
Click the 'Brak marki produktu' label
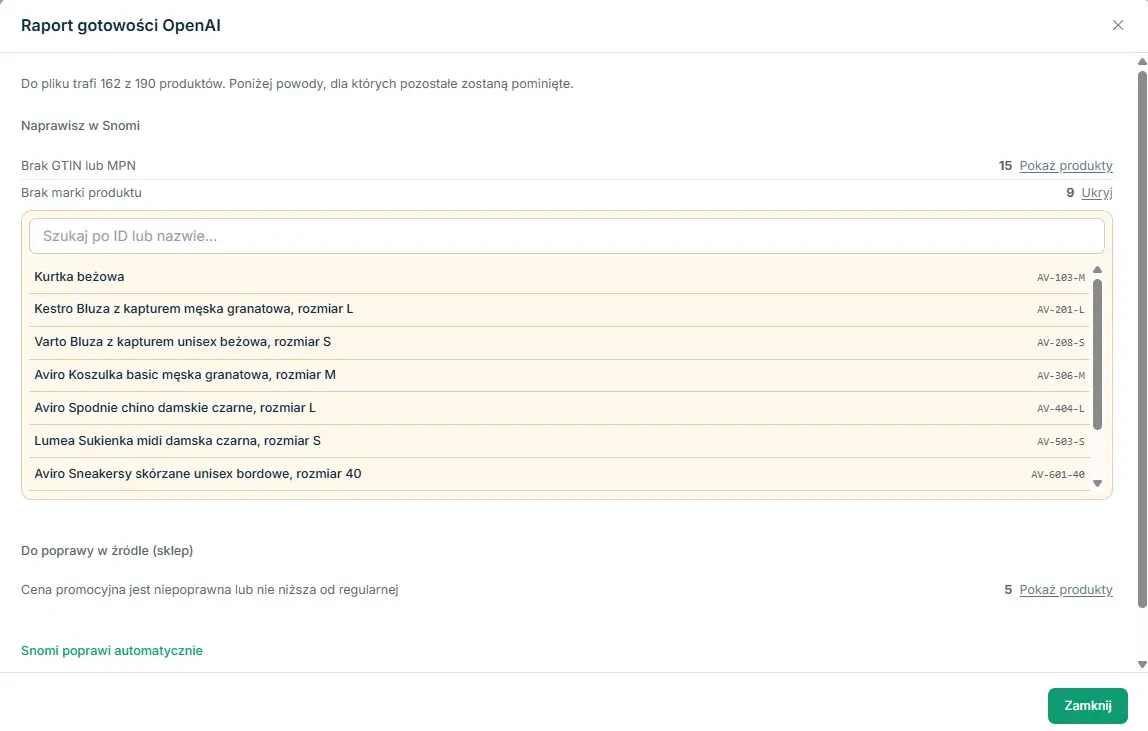tap(81, 193)
